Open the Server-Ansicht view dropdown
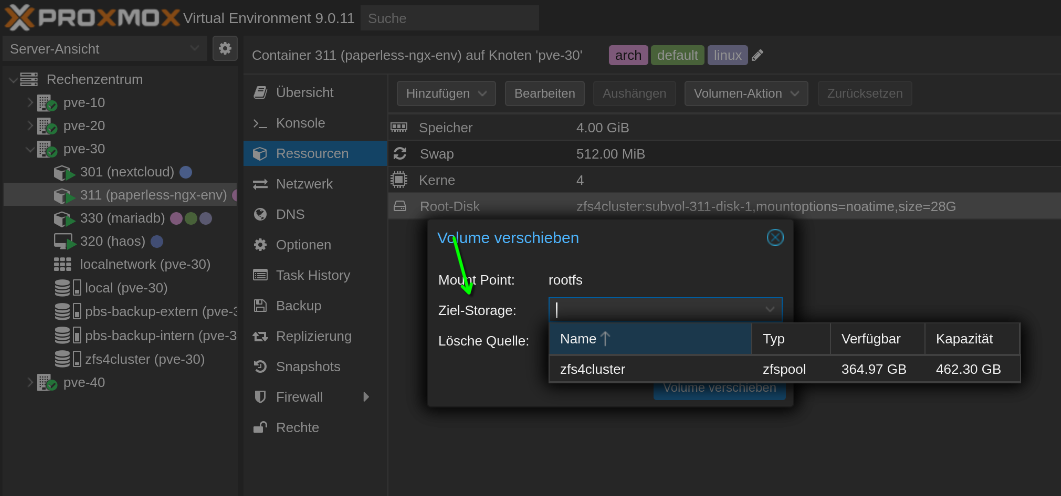 click(x=105, y=49)
